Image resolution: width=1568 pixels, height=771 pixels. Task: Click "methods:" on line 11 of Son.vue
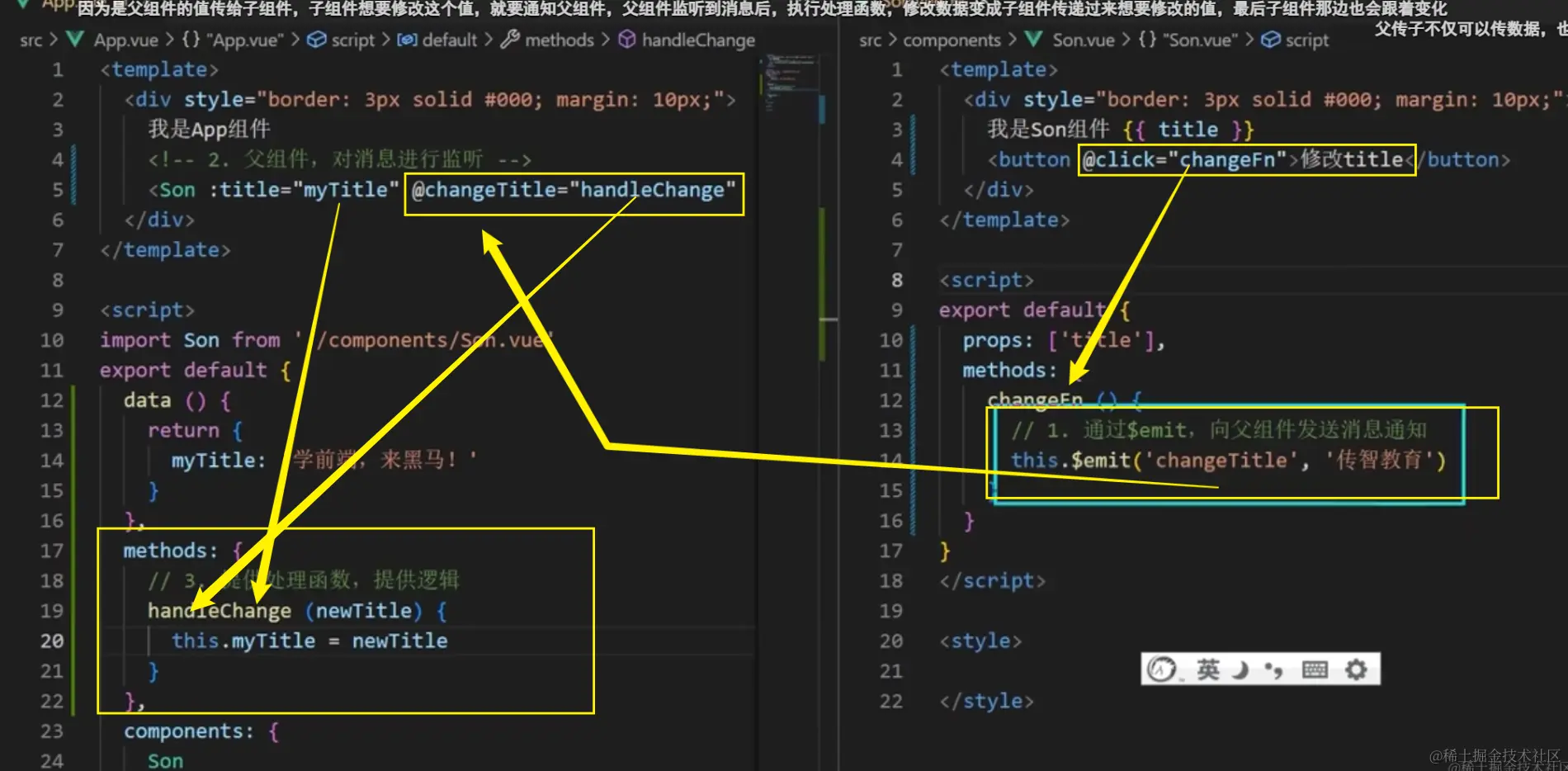click(1010, 370)
